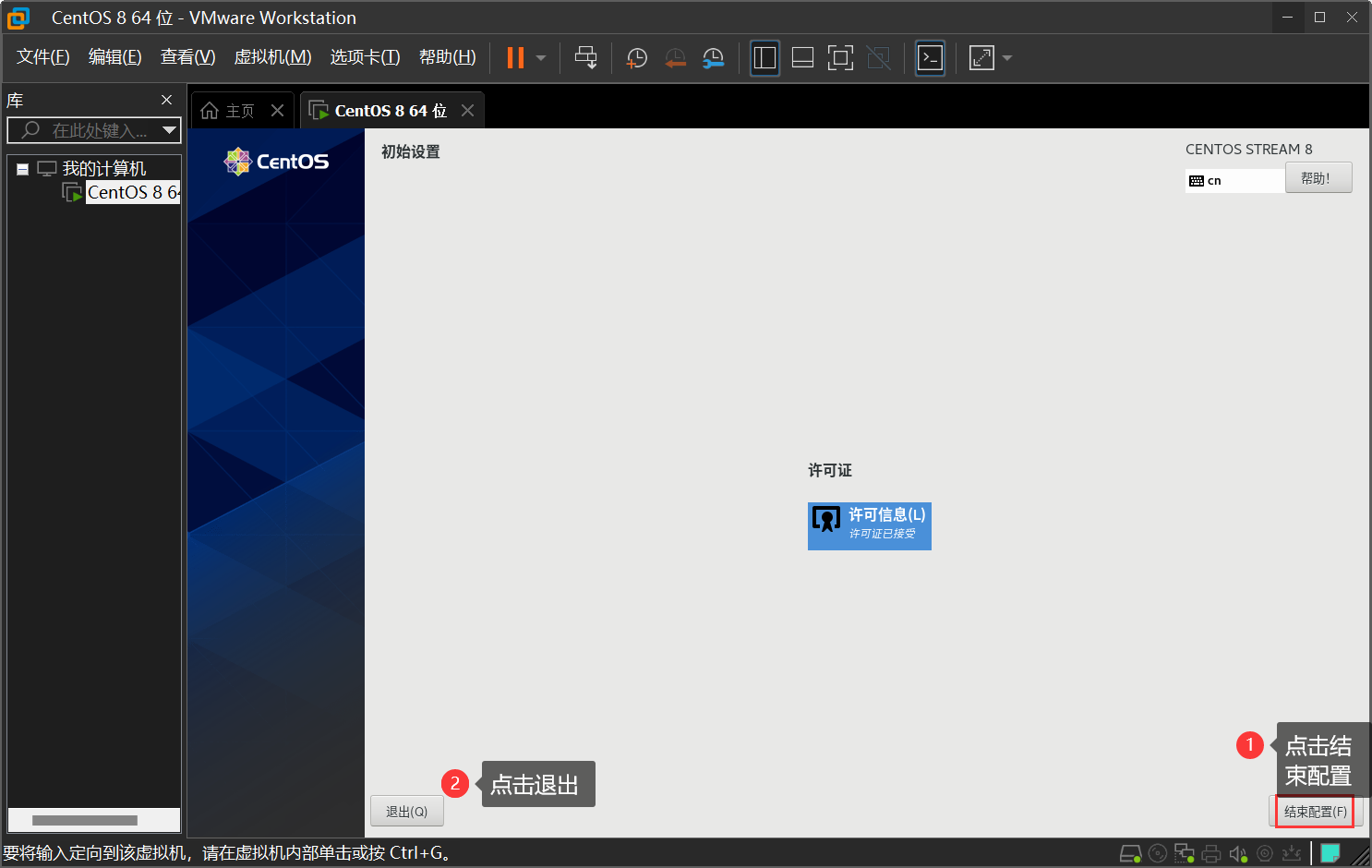Click the Unity mode icon
Viewport: 1372px width, 868px height.
878,58
